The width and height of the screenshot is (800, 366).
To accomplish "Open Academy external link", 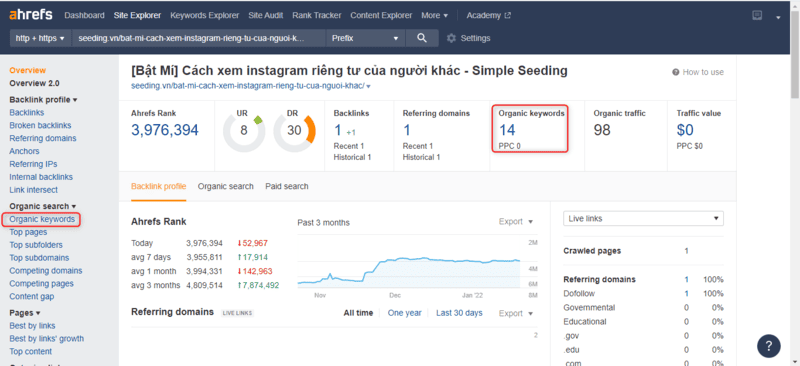I will click(x=488, y=15).
